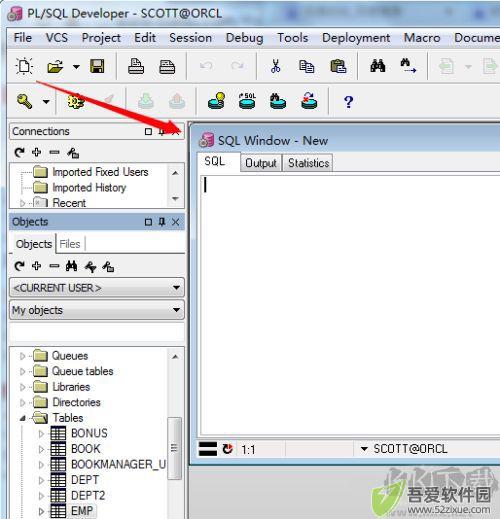The image size is (500, 519).
Task: Expand the Directories folder
Action: tap(22, 402)
